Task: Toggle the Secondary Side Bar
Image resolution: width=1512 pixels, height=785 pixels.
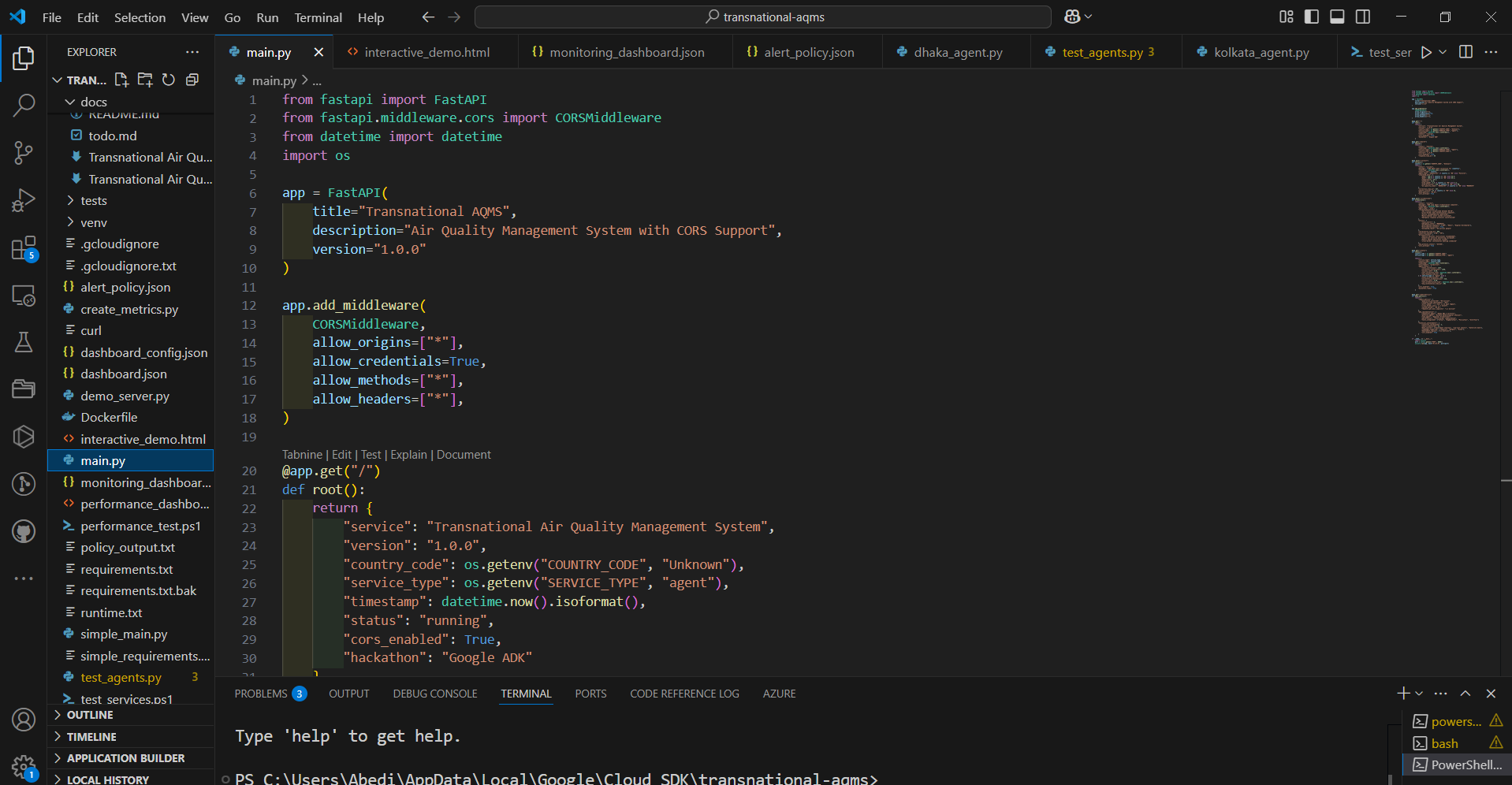Action: 1363,17
